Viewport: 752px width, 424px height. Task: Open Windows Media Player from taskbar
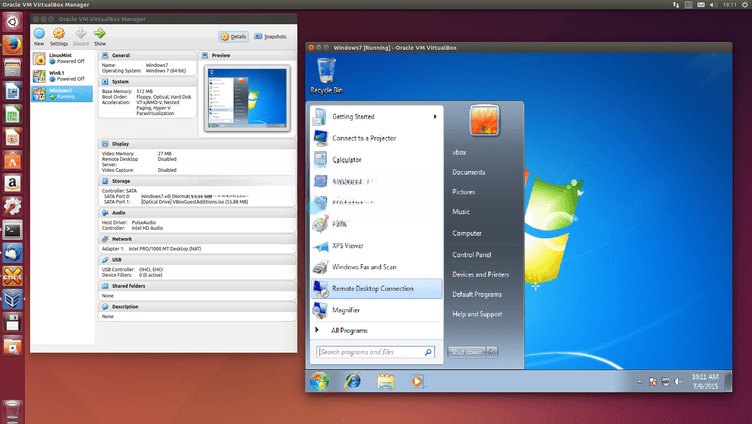pyautogui.click(x=417, y=381)
